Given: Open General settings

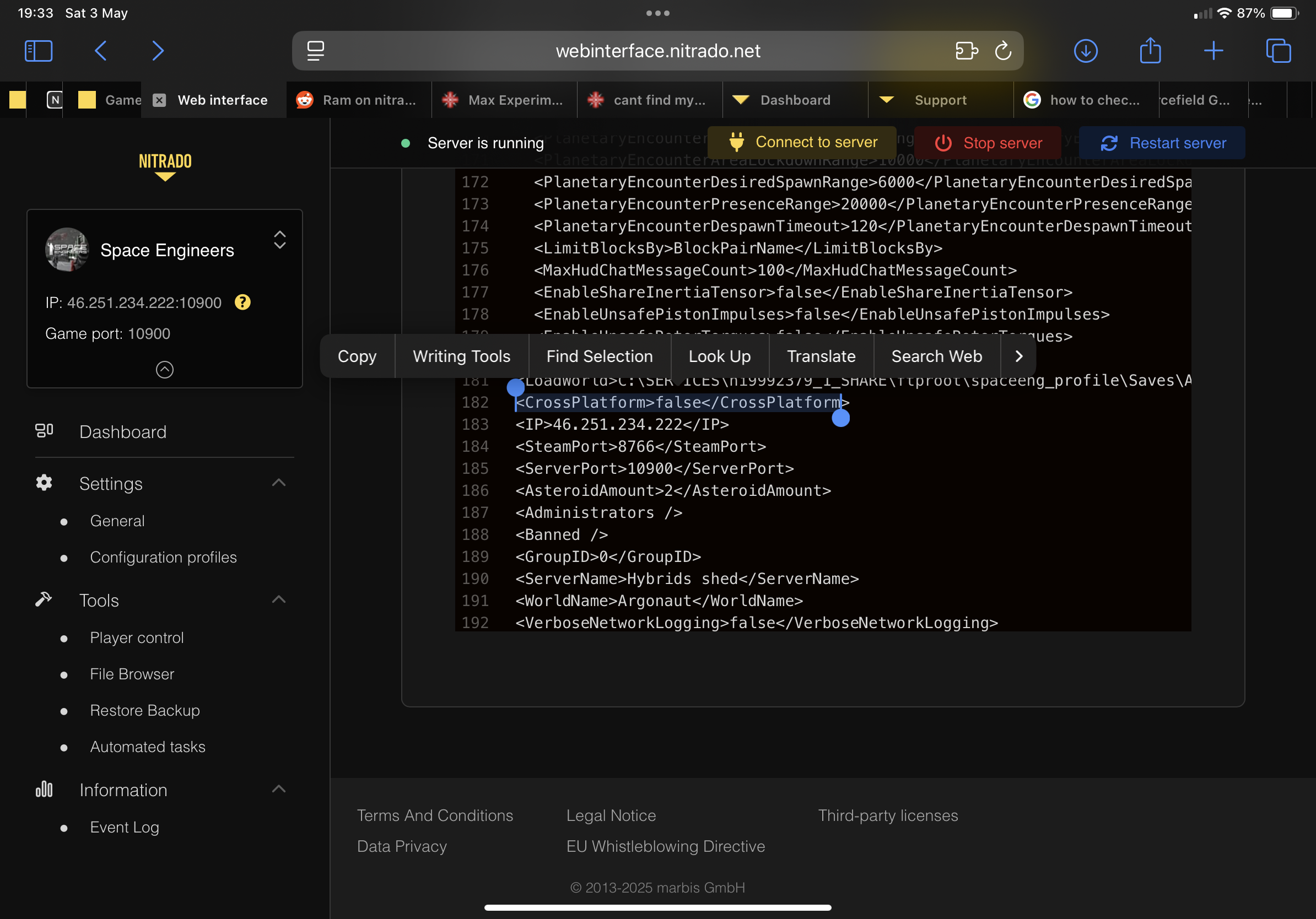Looking at the screenshot, I should tap(117, 521).
